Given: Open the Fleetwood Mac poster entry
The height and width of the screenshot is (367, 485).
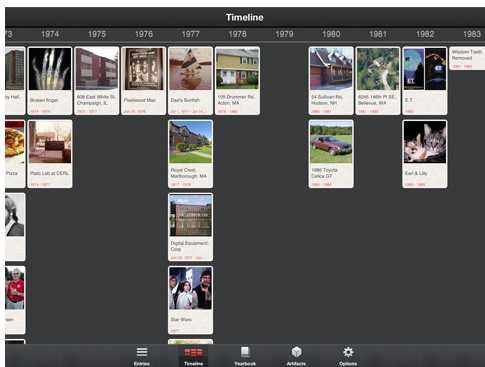Looking at the screenshot, I should [144, 81].
